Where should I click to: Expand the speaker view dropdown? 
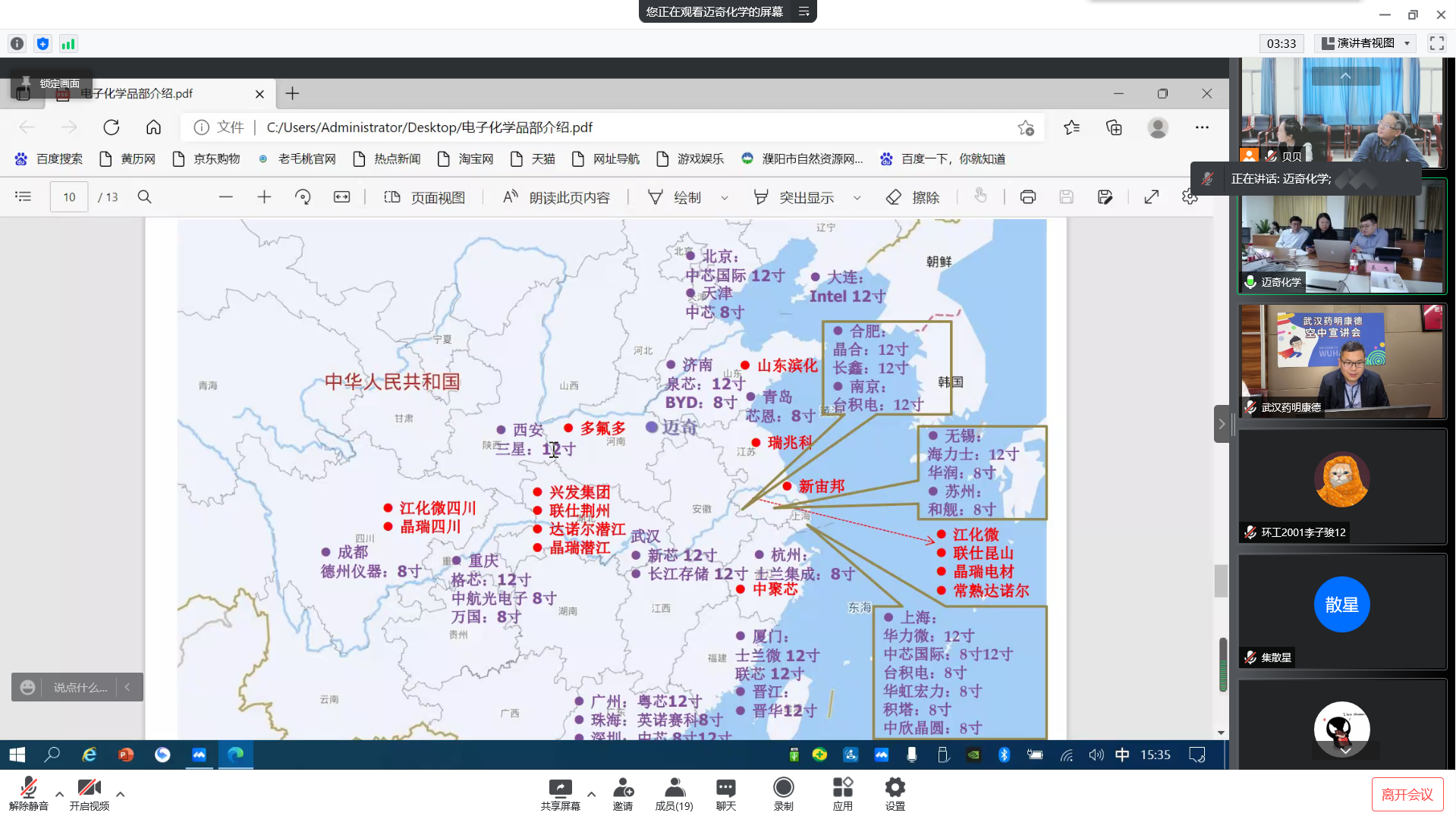coord(1407,43)
